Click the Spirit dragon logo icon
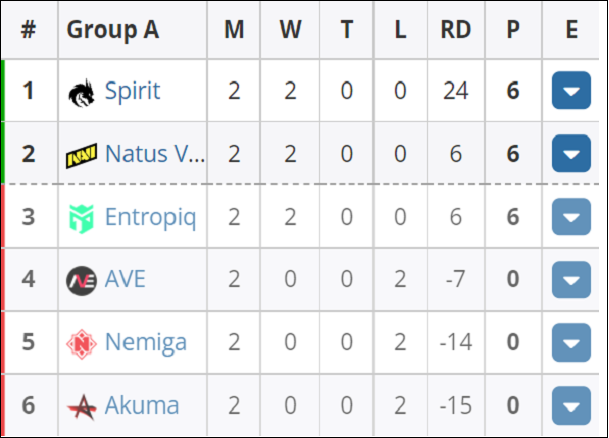Image resolution: width=609 pixels, height=438 pixels. click(81, 92)
